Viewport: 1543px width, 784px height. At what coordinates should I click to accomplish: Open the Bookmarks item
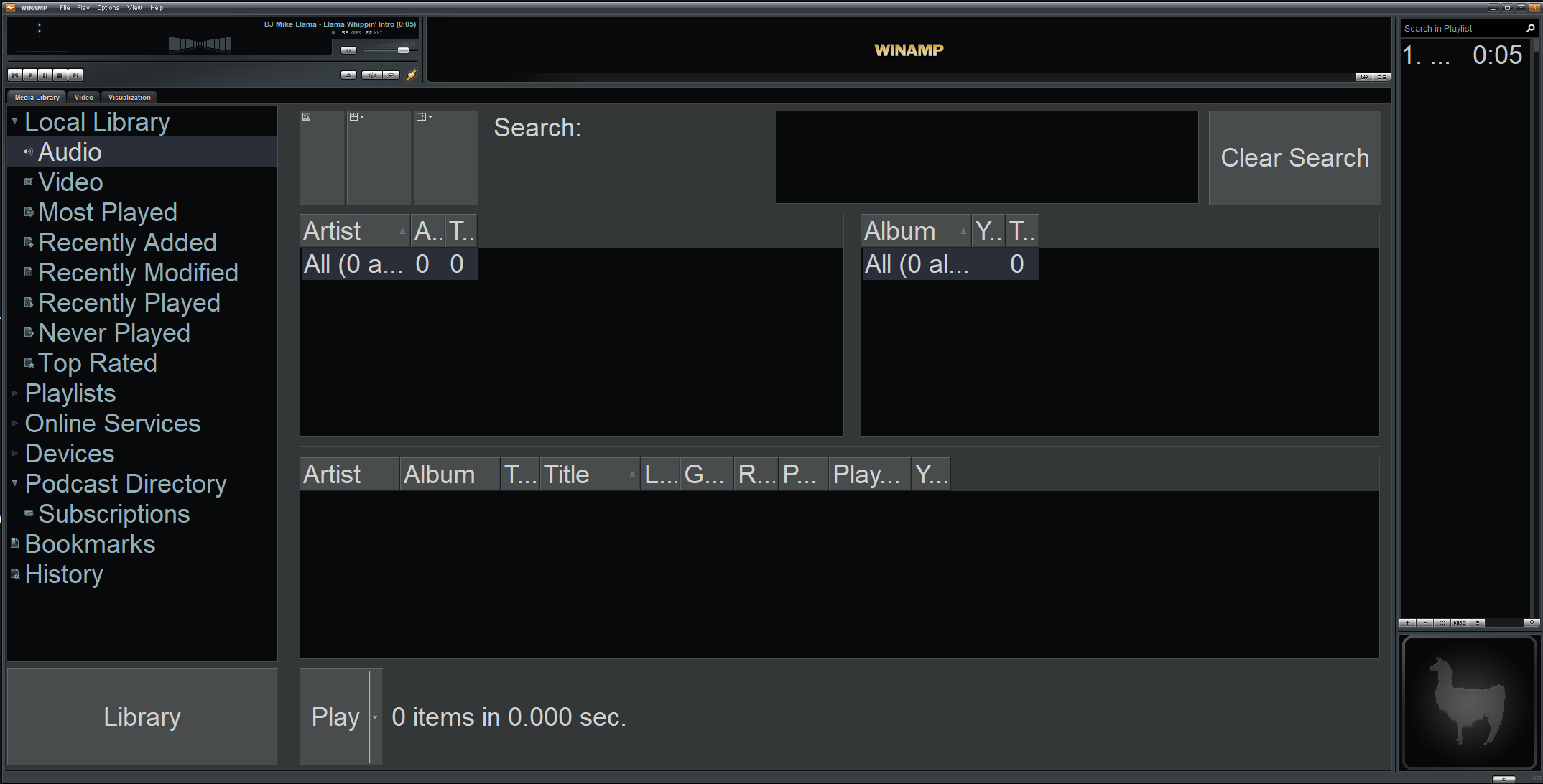pyautogui.click(x=90, y=544)
